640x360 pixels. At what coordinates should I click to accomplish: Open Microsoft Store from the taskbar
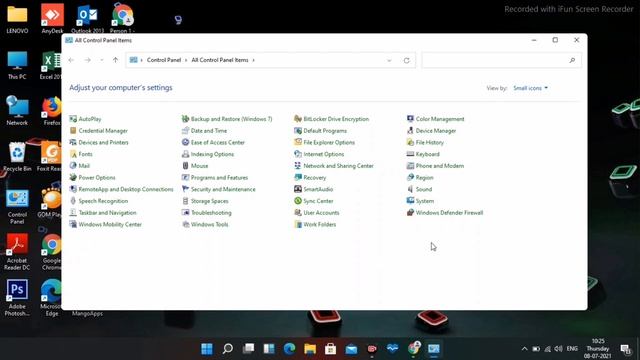coord(331,349)
